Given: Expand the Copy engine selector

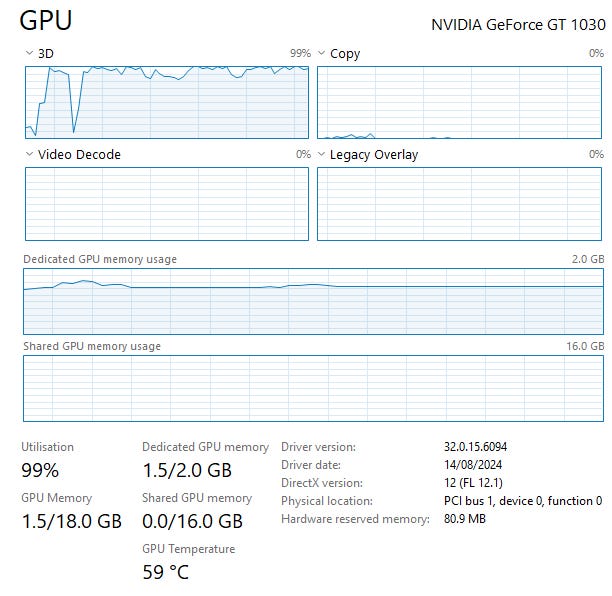Looking at the screenshot, I should 322,53.
